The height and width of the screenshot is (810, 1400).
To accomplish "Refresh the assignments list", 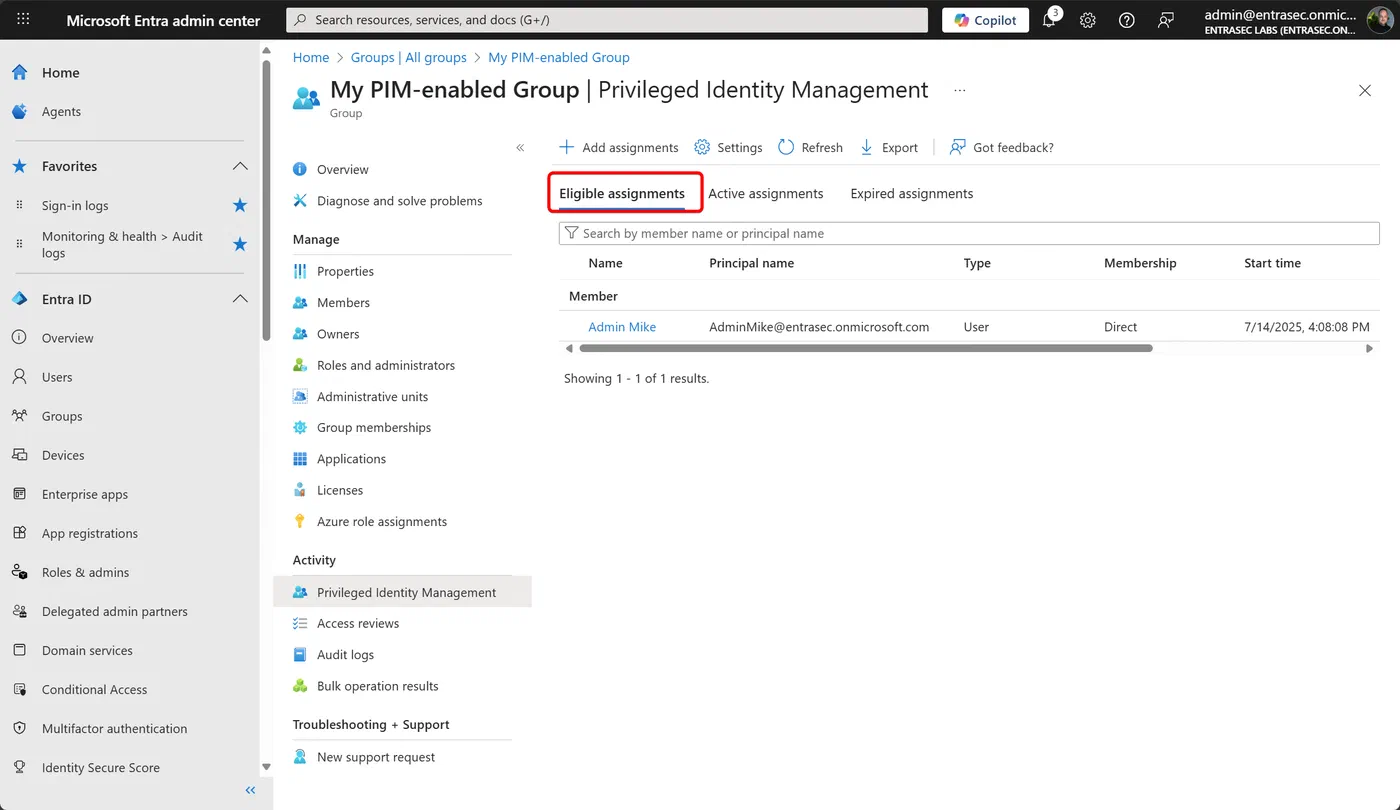I will pos(810,147).
